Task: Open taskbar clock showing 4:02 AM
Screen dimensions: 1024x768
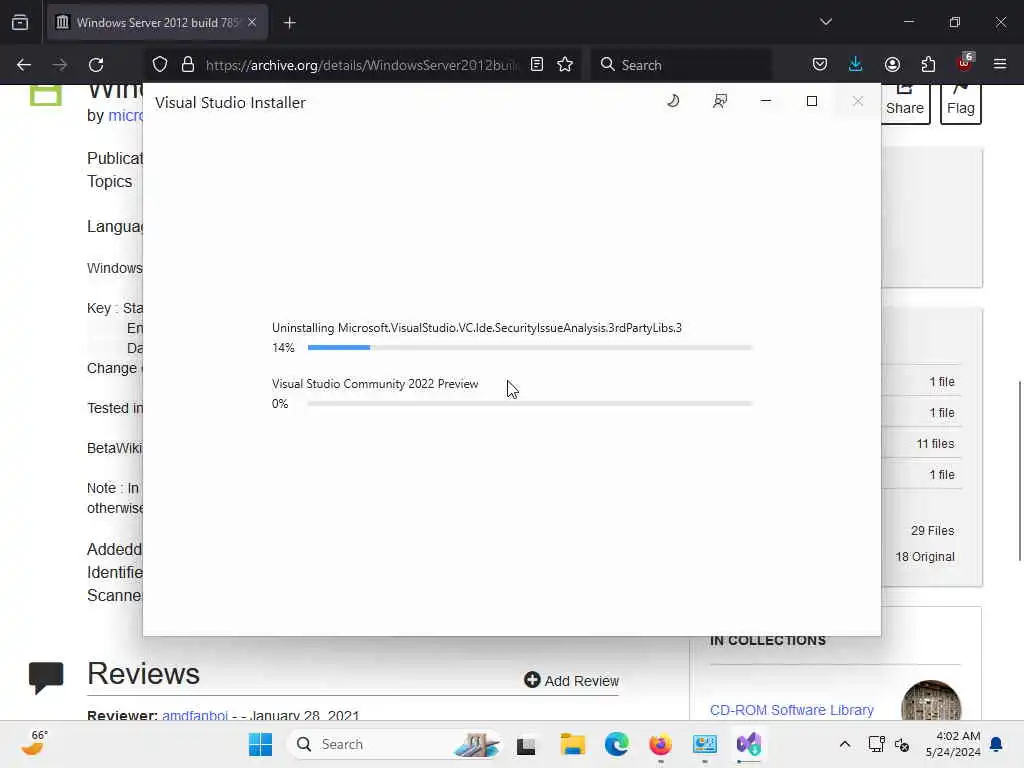Action: (x=952, y=744)
